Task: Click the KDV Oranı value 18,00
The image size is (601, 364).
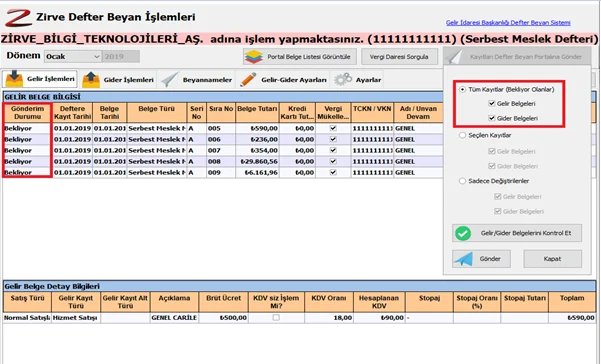Action: [328, 318]
